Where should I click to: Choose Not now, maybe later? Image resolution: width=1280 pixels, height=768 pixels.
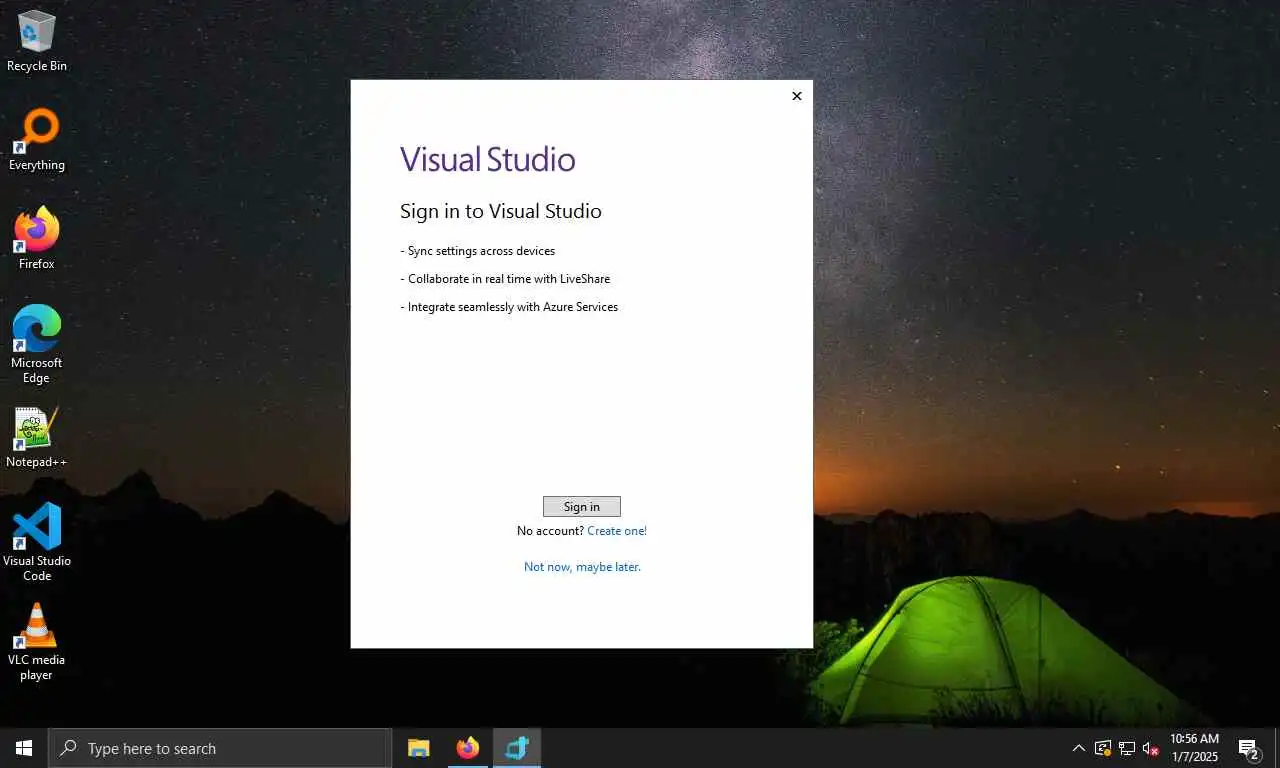point(582,567)
